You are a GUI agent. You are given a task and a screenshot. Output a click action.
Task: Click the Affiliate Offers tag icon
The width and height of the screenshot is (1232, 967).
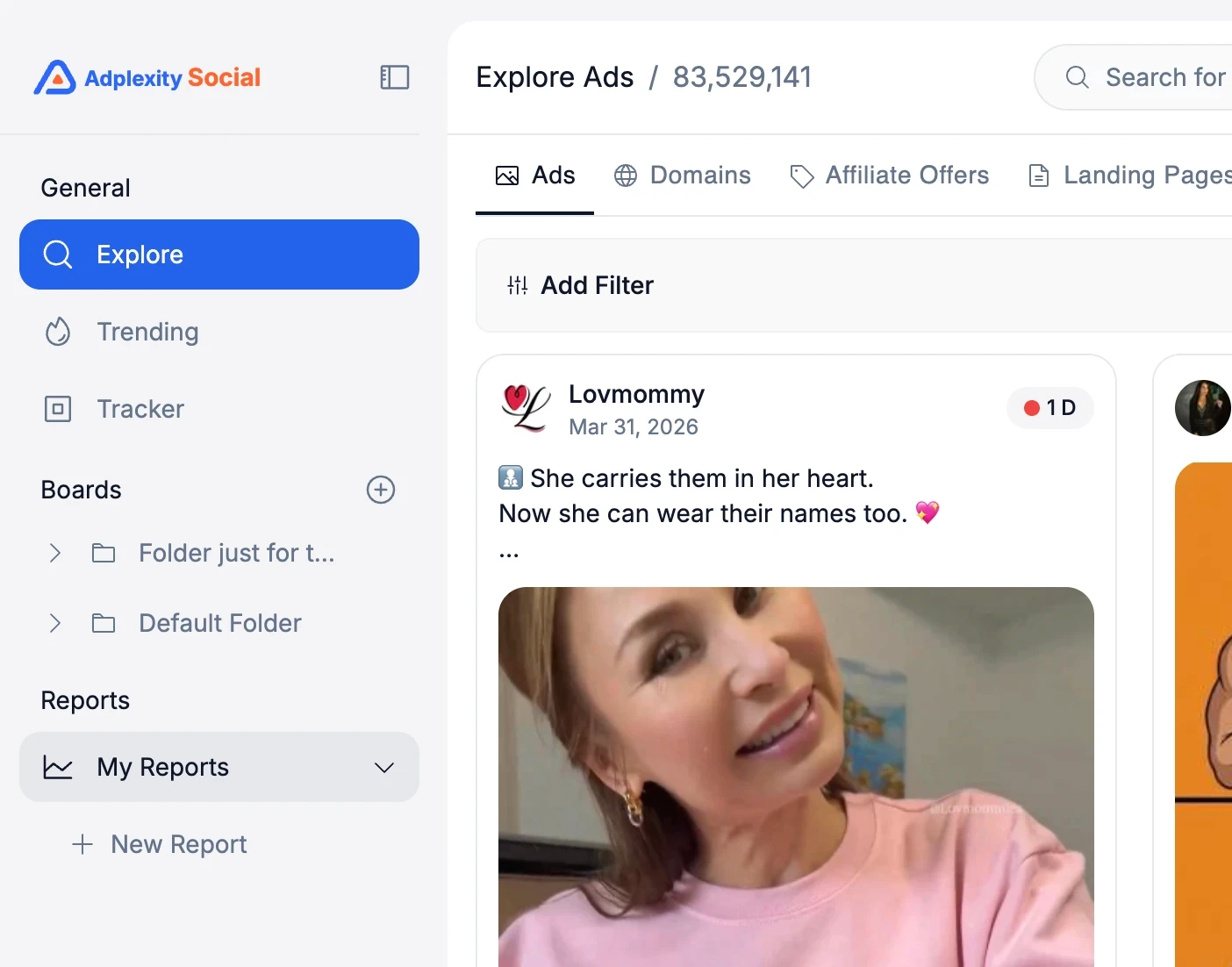(802, 176)
